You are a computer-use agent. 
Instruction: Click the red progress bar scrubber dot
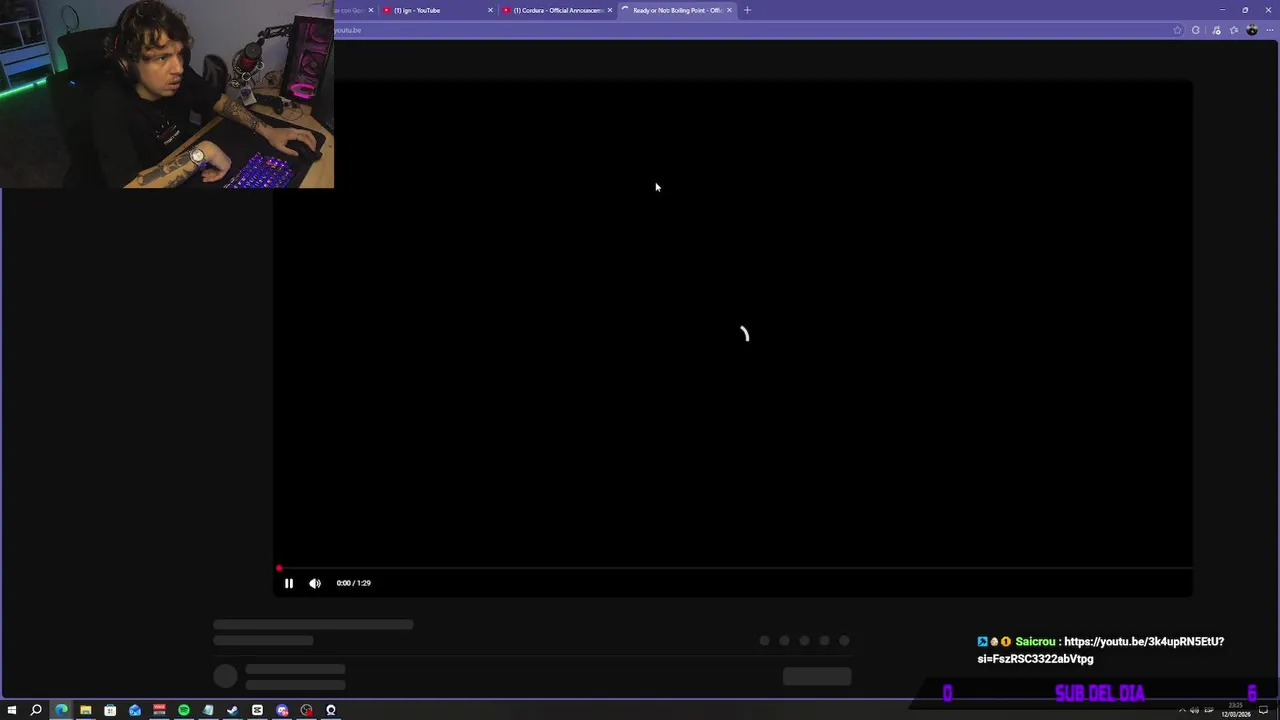[x=279, y=568]
